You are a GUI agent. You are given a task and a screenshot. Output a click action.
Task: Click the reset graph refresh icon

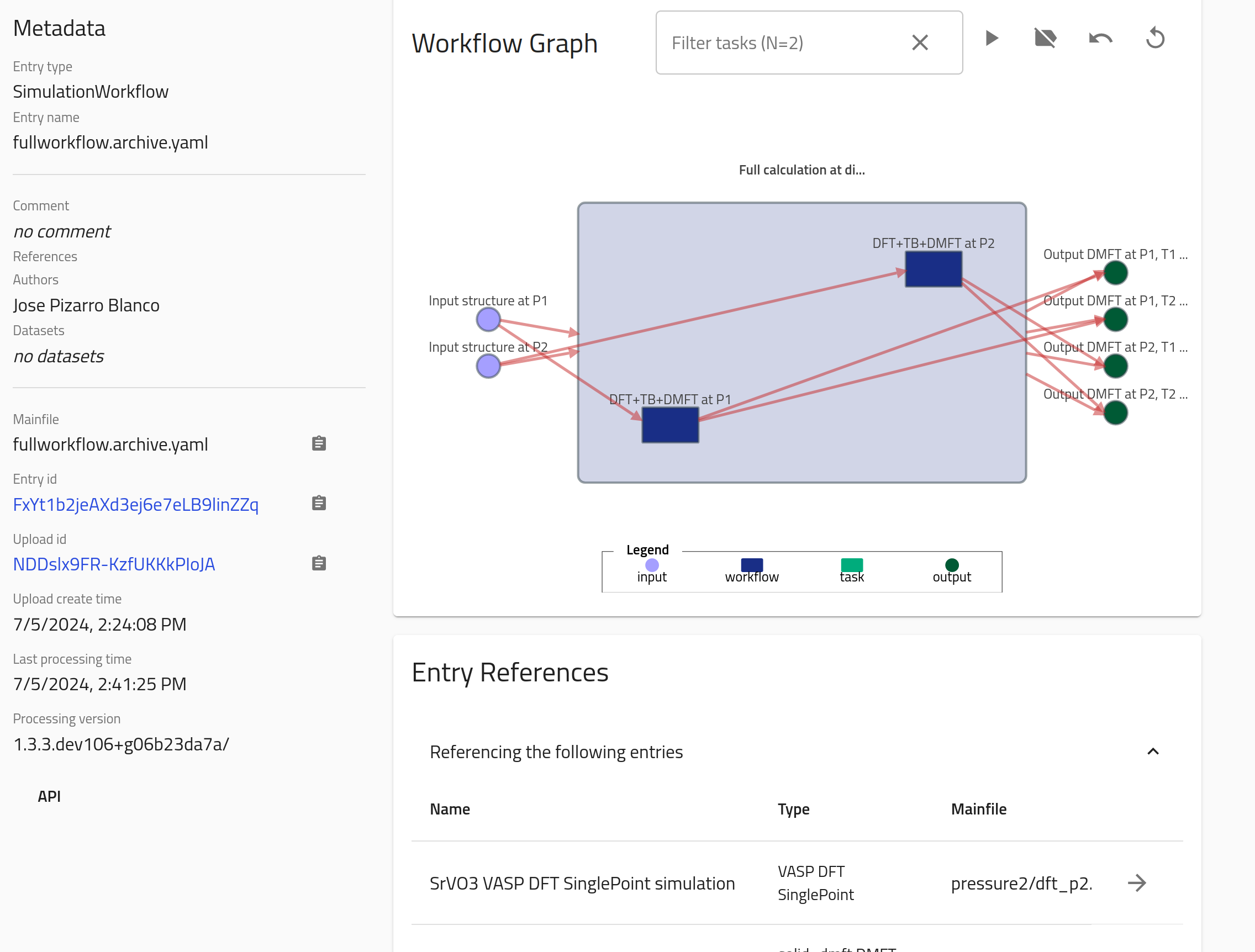point(1155,39)
